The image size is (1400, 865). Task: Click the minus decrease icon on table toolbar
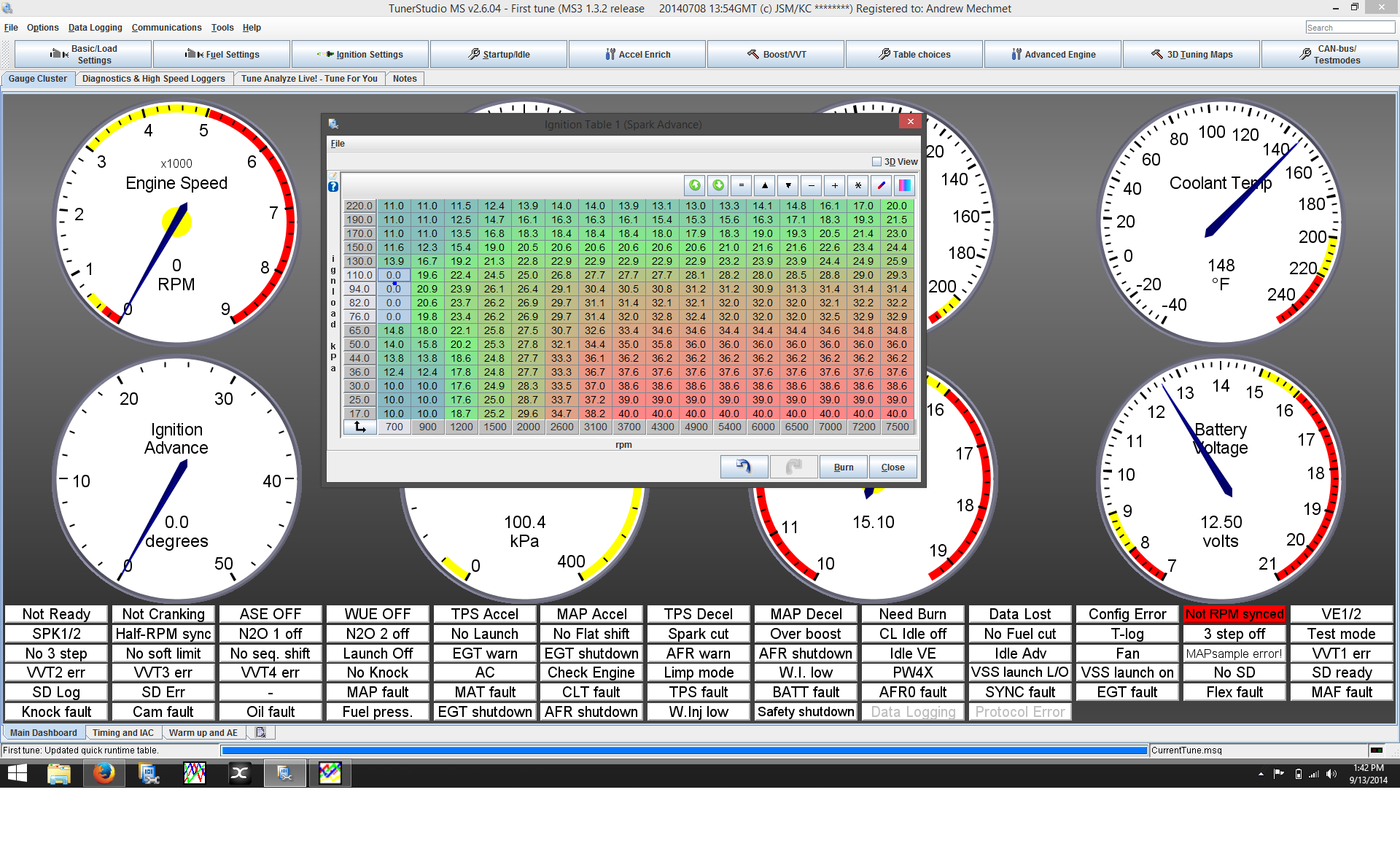(x=812, y=185)
